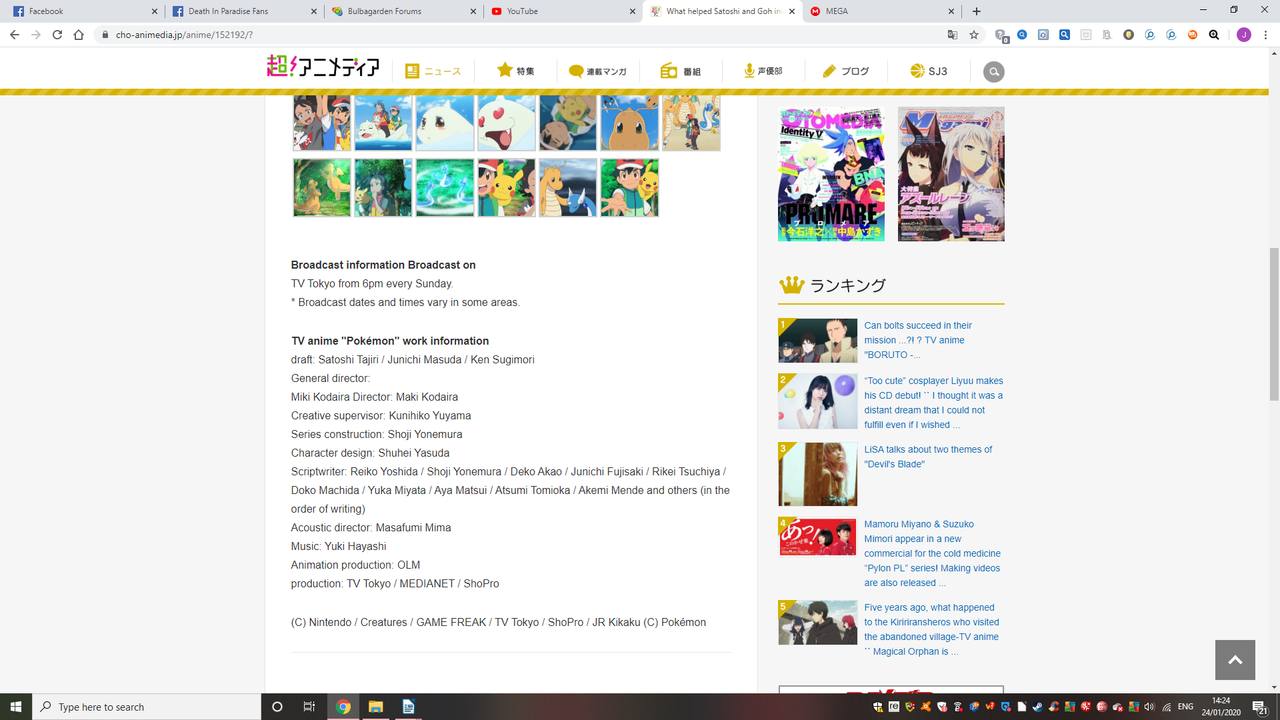Open the LiSA Devil's Blade article link
1280x720 pixels.
(928, 457)
